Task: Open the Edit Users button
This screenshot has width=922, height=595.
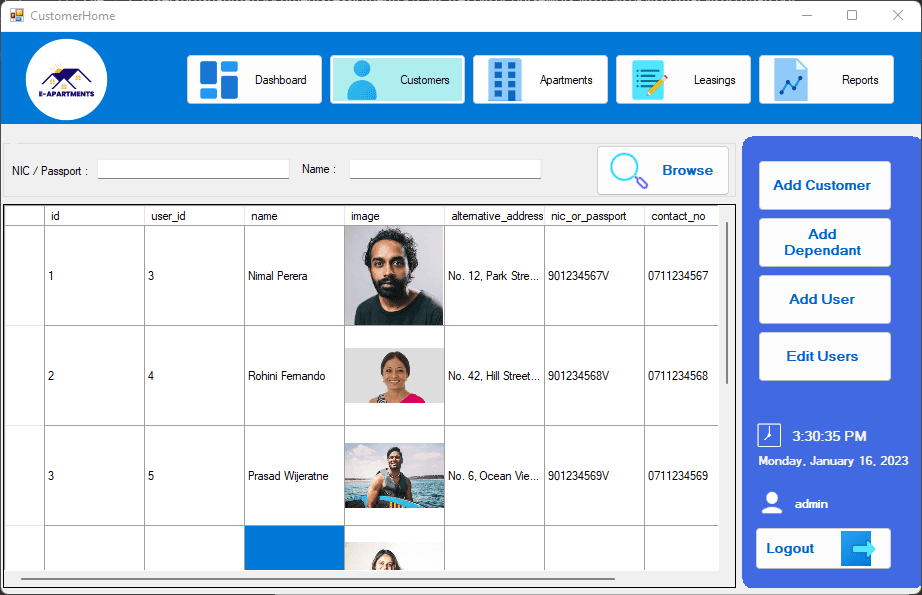Action: coord(824,356)
